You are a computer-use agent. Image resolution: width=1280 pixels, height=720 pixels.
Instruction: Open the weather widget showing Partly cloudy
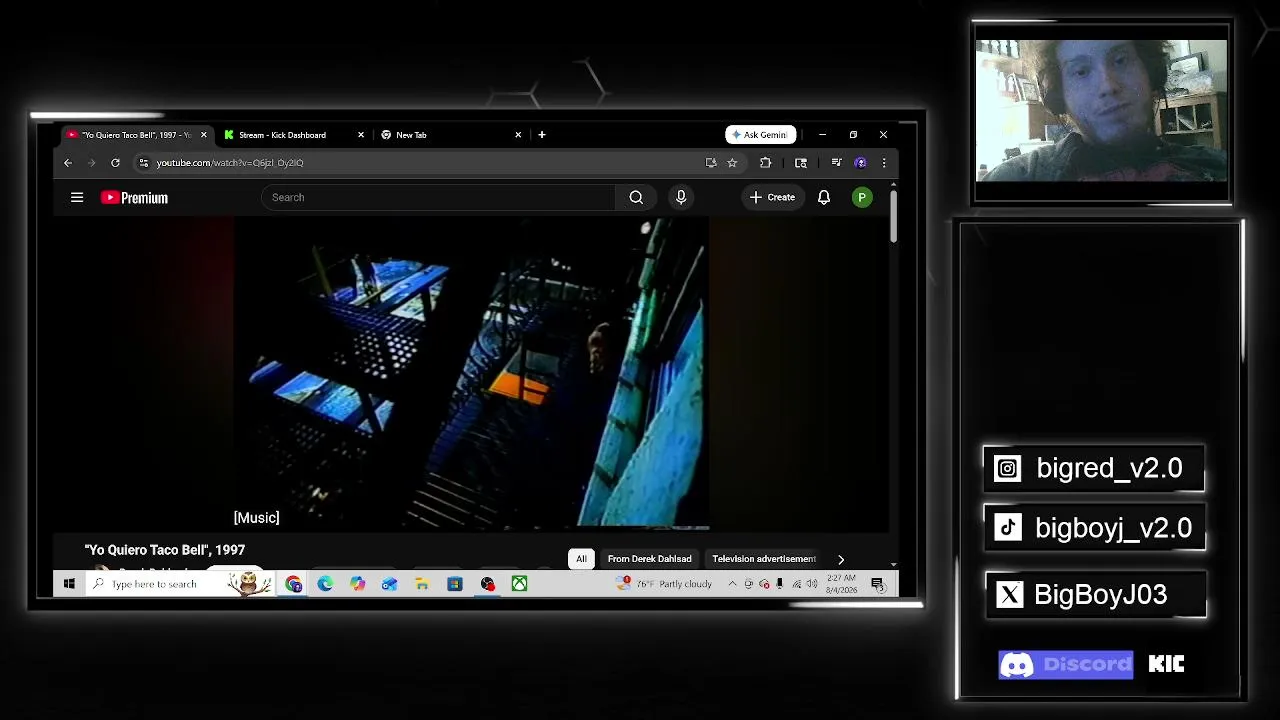[x=666, y=584]
